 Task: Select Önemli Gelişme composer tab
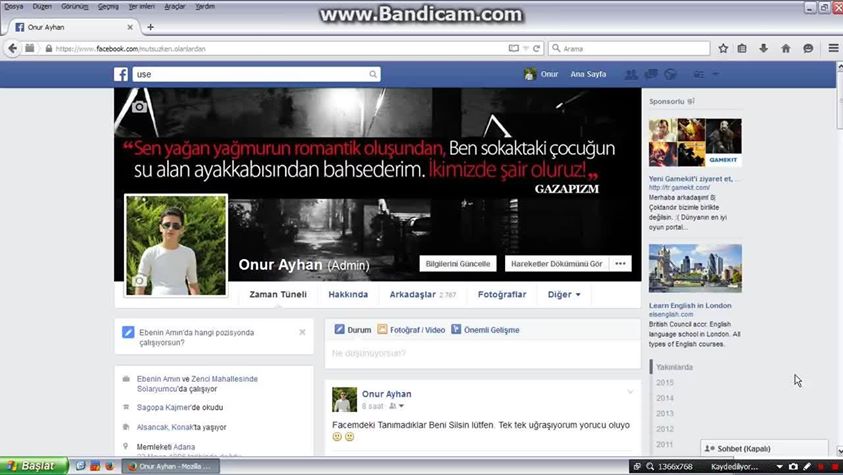point(485,329)
